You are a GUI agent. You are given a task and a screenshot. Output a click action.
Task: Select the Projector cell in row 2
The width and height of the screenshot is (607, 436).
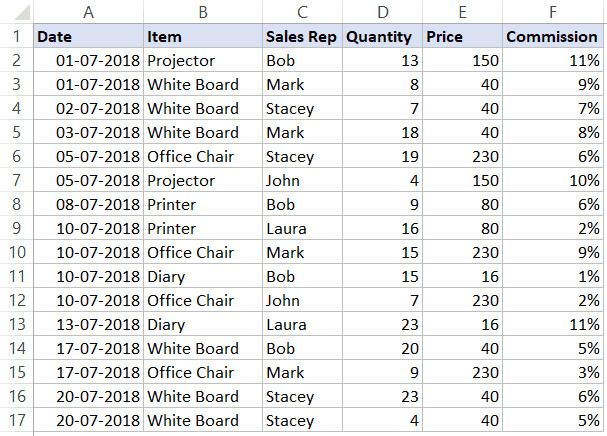click(203, 61)
